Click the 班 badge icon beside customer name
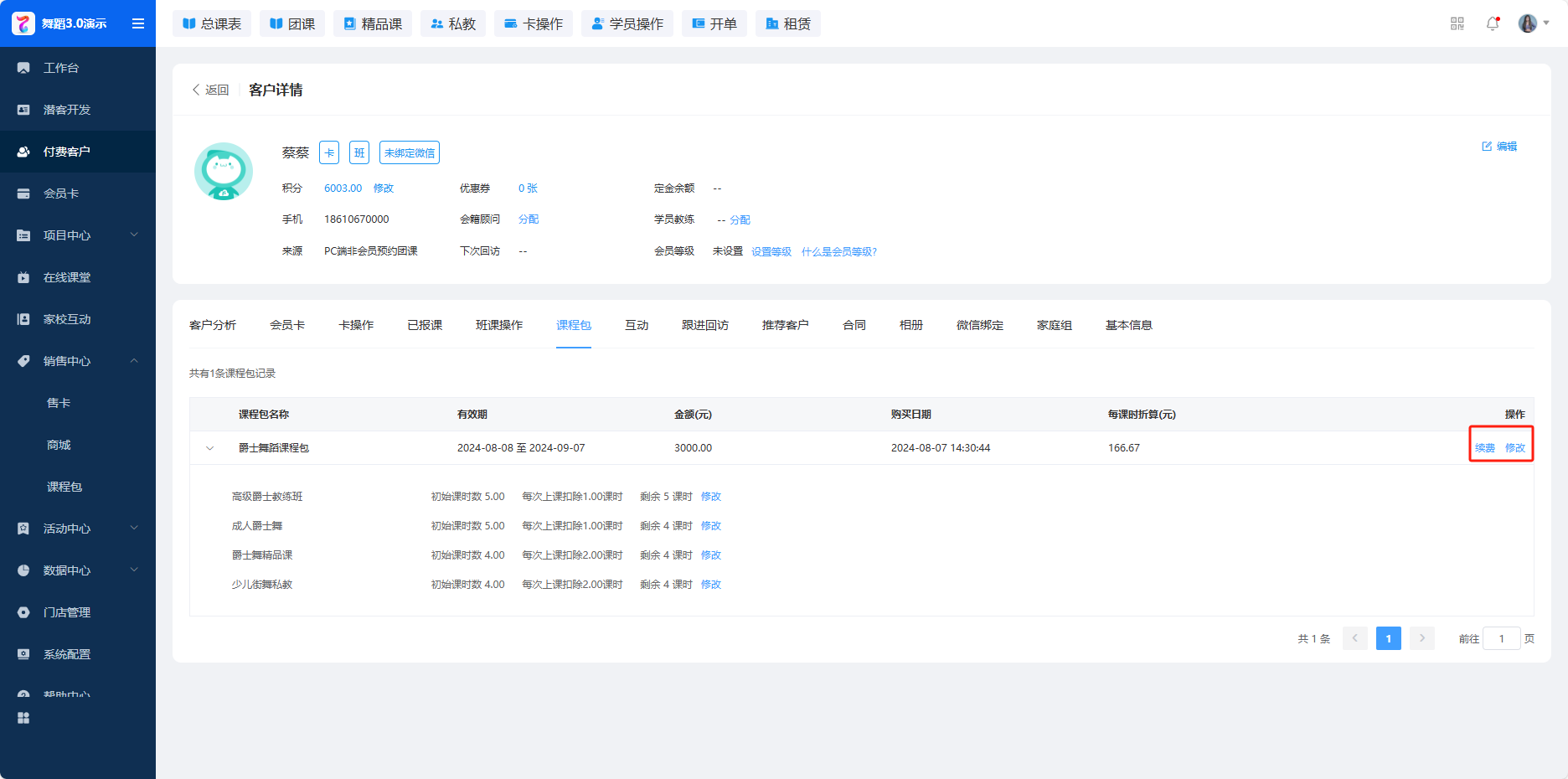The image size is (1568, 779). (359, 152)
